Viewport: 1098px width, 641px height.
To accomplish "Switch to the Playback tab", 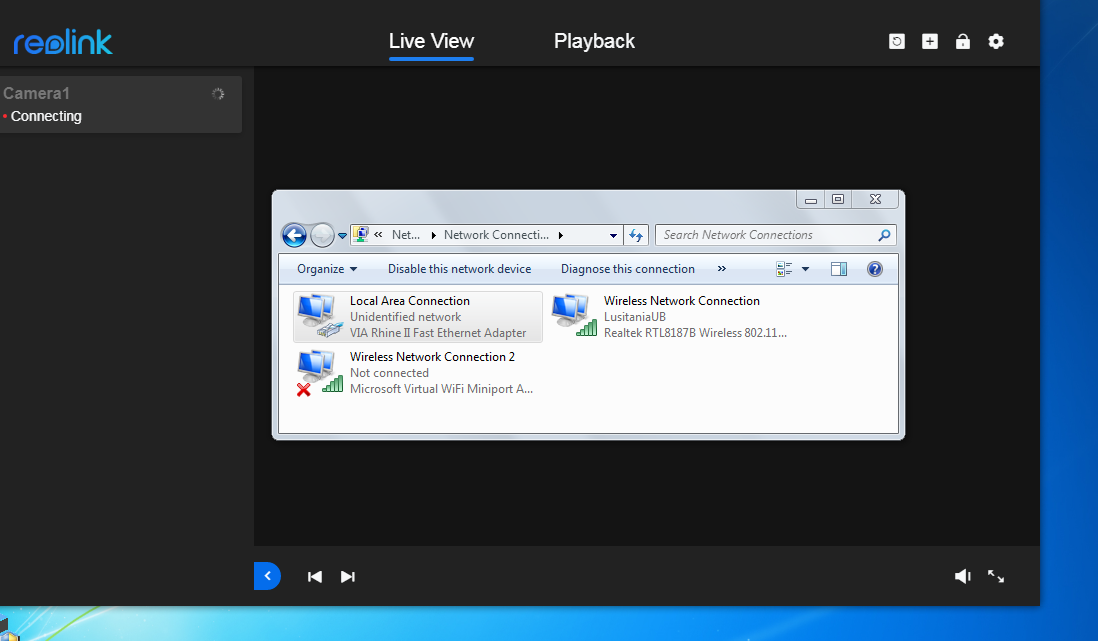I will coord(594,41).
